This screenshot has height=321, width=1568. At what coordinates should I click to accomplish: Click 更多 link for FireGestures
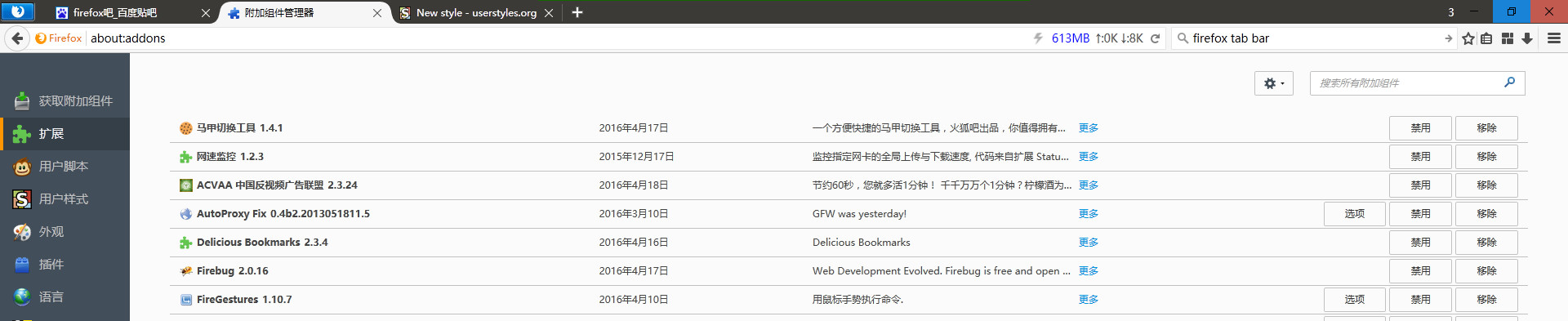[1089, 300]
